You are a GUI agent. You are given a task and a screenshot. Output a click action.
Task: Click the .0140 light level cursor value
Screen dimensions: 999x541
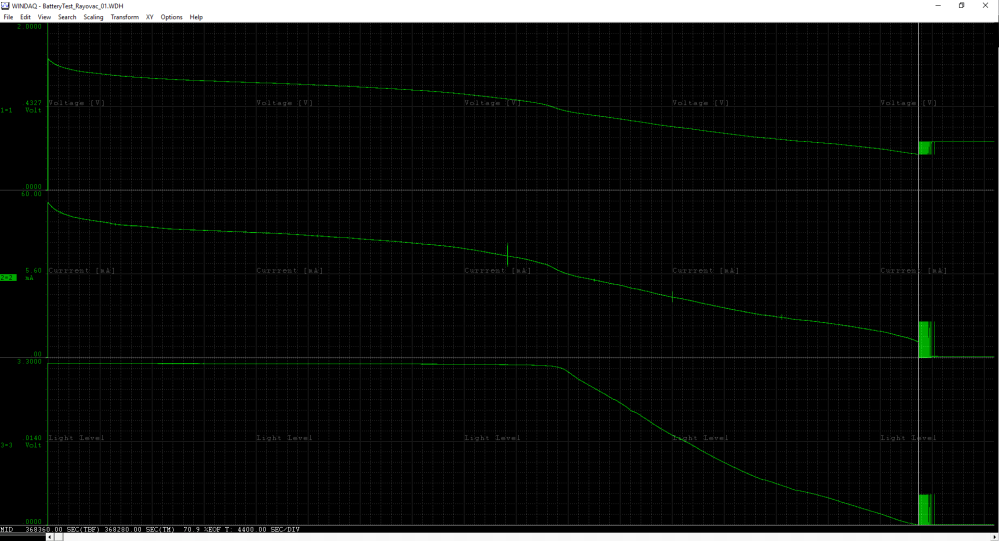(33, 438)
